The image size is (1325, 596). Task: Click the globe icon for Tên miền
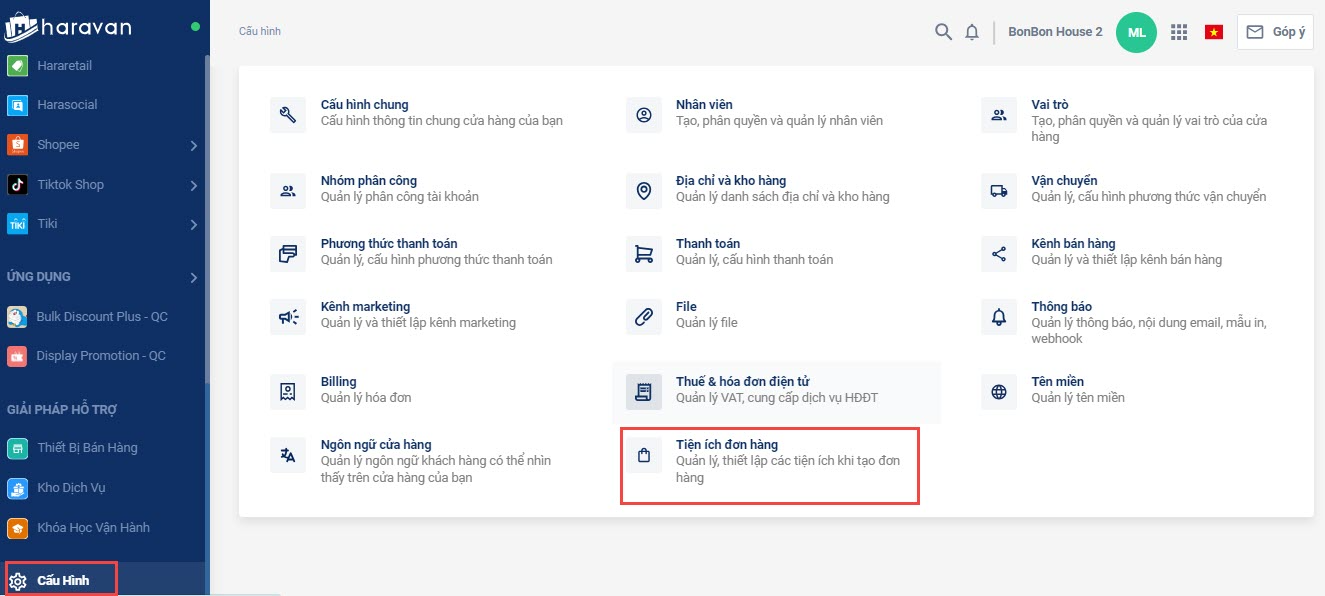(x=998, y=392)
